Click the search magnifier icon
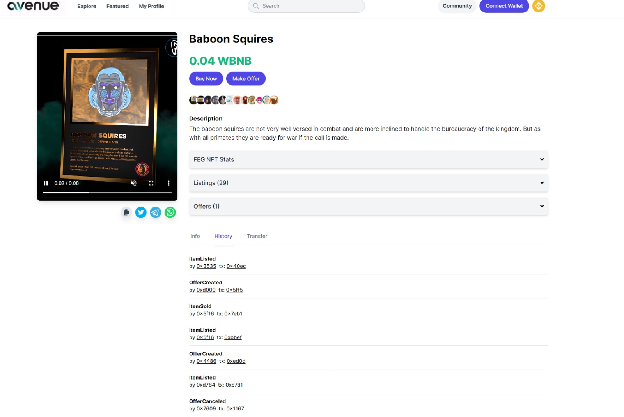 point(256,6)
